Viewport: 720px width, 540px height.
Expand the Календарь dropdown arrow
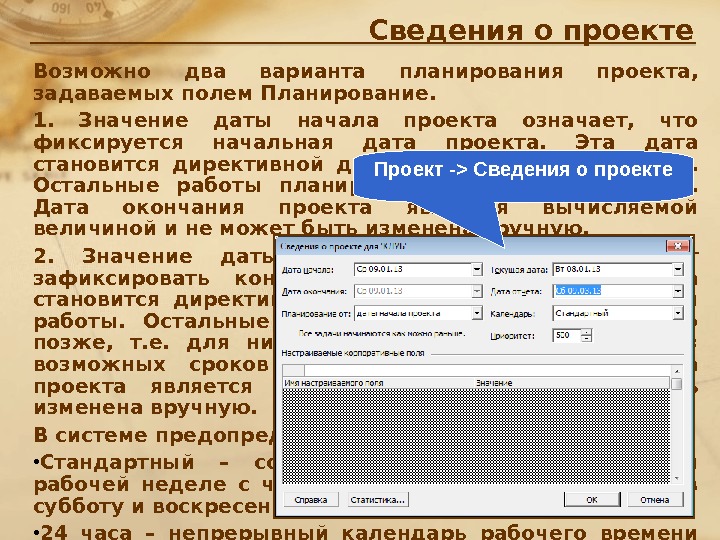pyautogui.click(x=678, y=313)
